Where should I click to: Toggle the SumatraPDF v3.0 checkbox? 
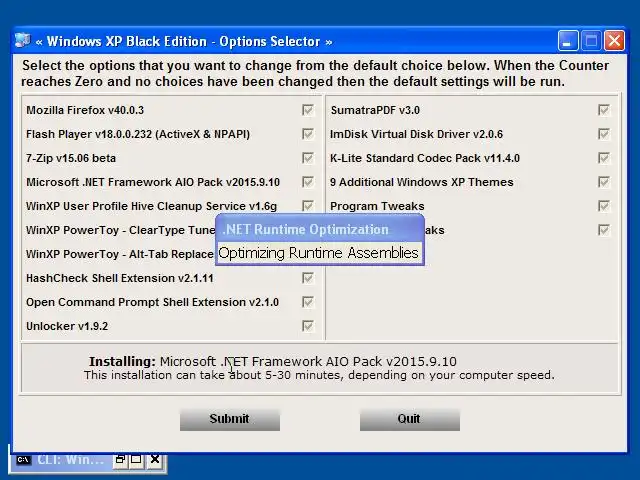click(x=604, y=110)
